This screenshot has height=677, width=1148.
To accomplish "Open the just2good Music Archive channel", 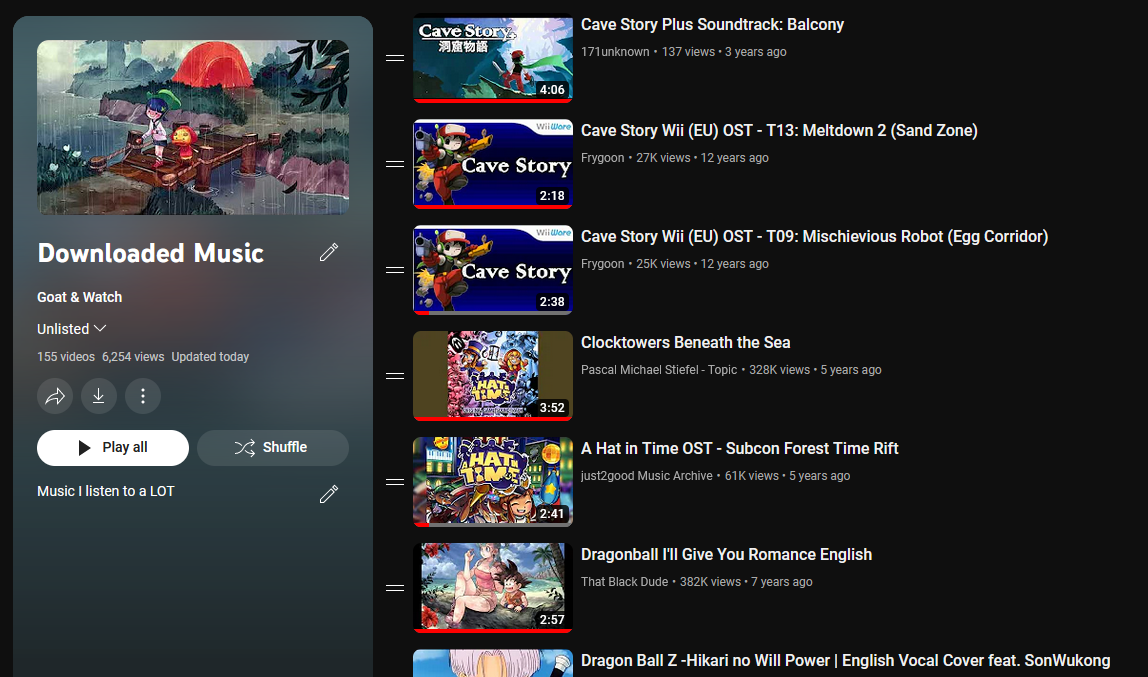I will 646,476.
